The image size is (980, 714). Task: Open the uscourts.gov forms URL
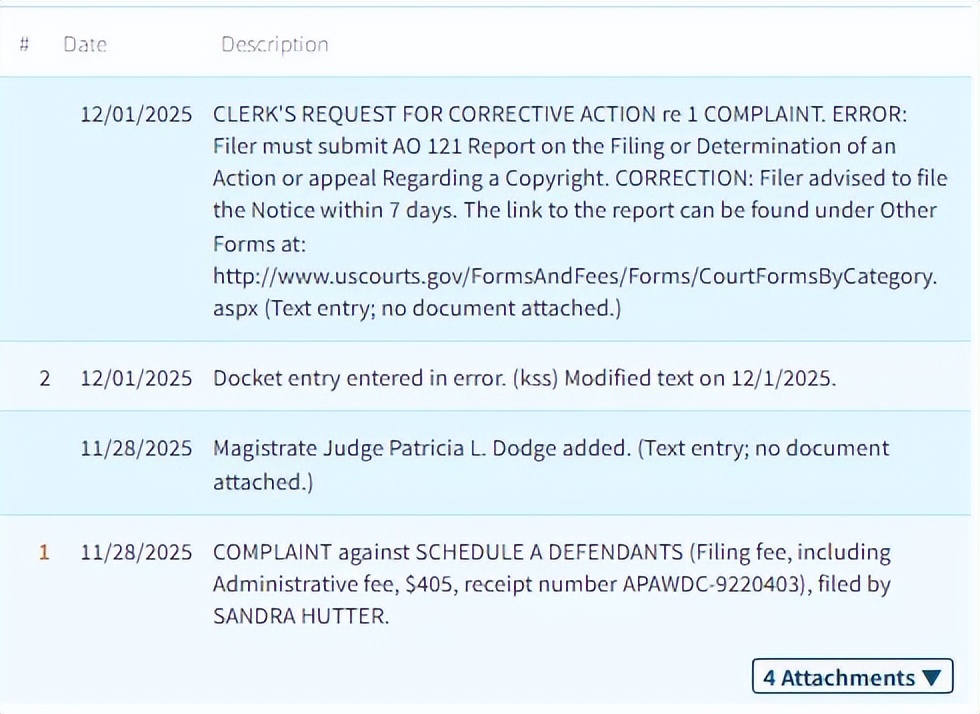(x=575, y=276)
